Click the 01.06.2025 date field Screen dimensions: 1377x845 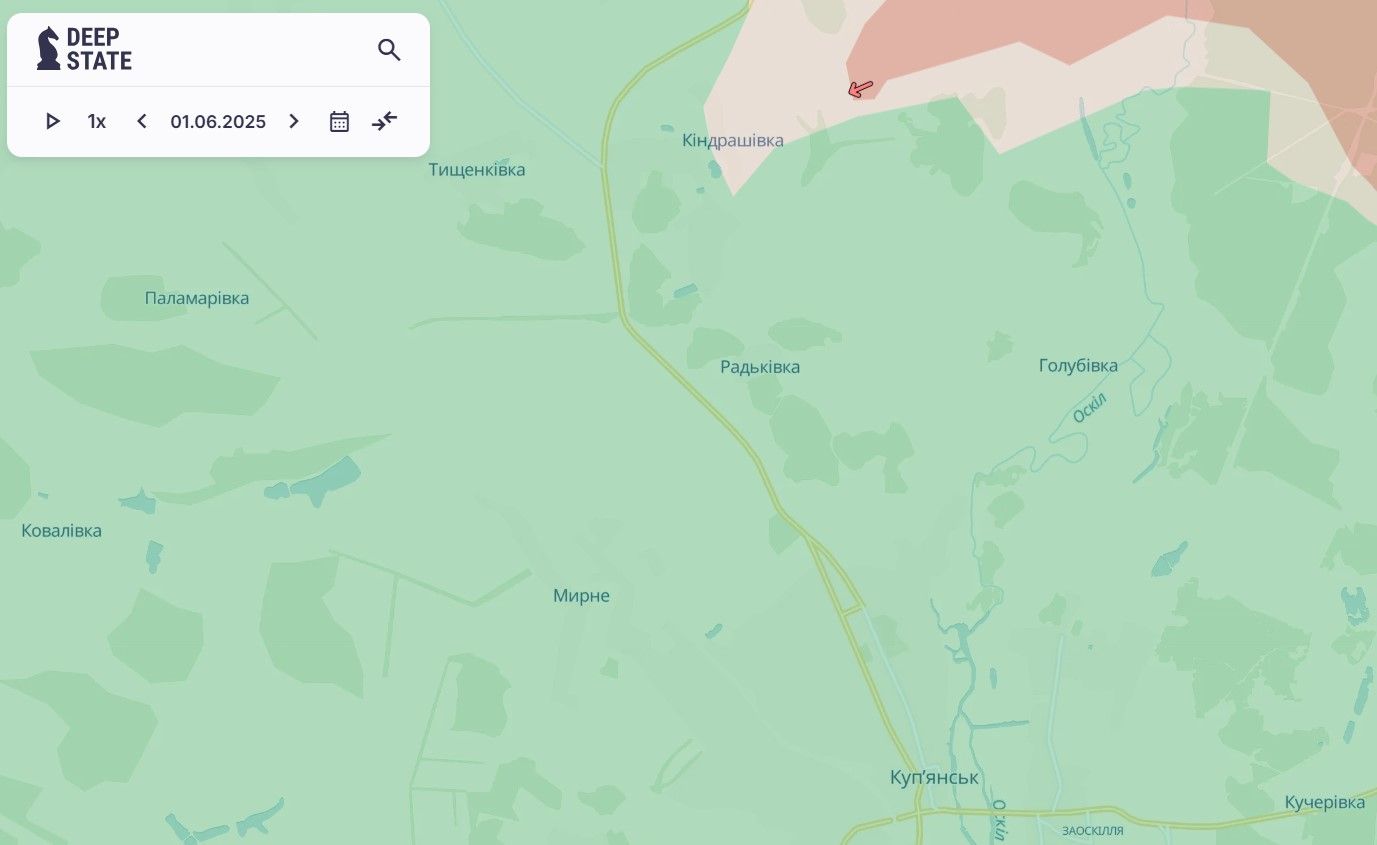[x=218, y=122]
